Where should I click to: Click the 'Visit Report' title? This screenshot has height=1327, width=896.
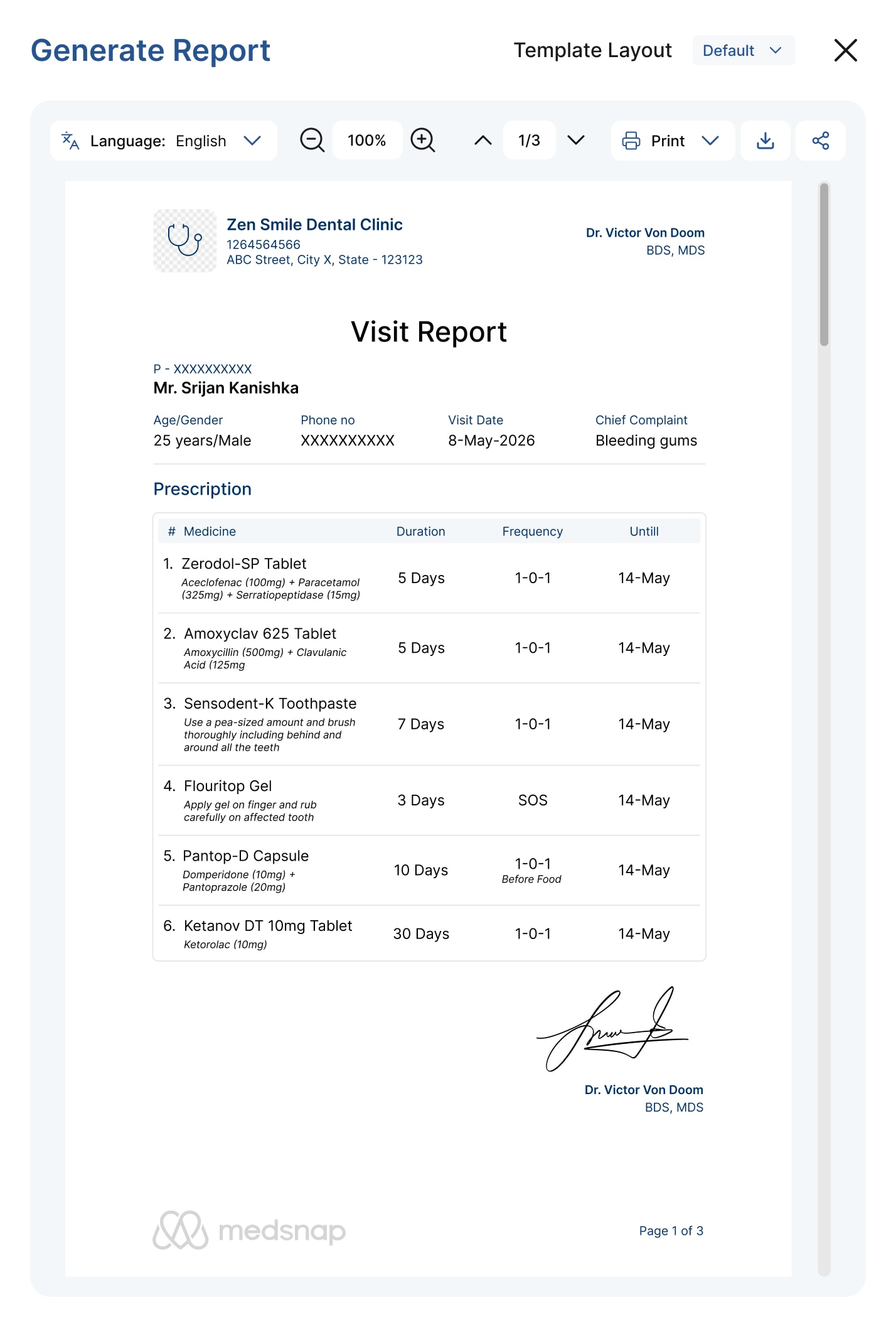point(429,331)
